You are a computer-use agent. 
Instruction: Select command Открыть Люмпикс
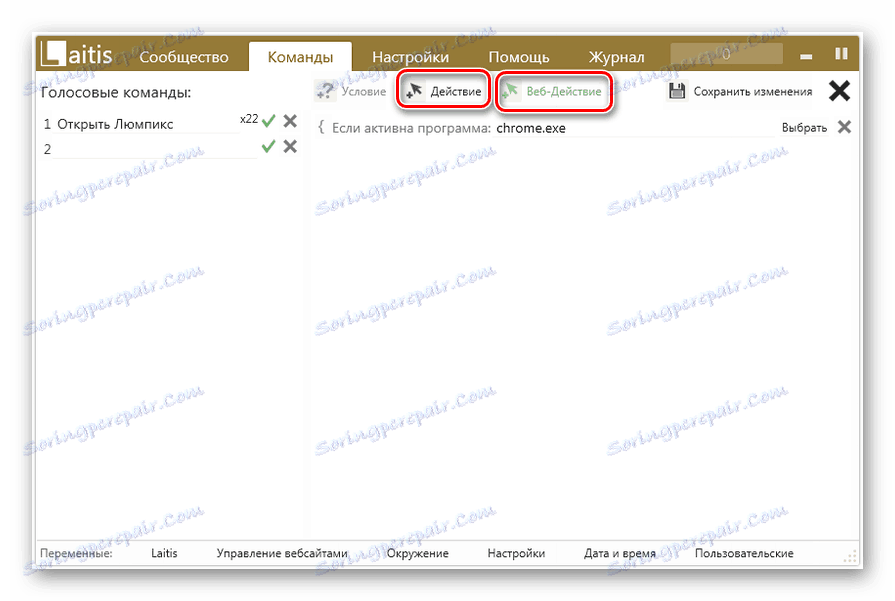coord(115,124)
